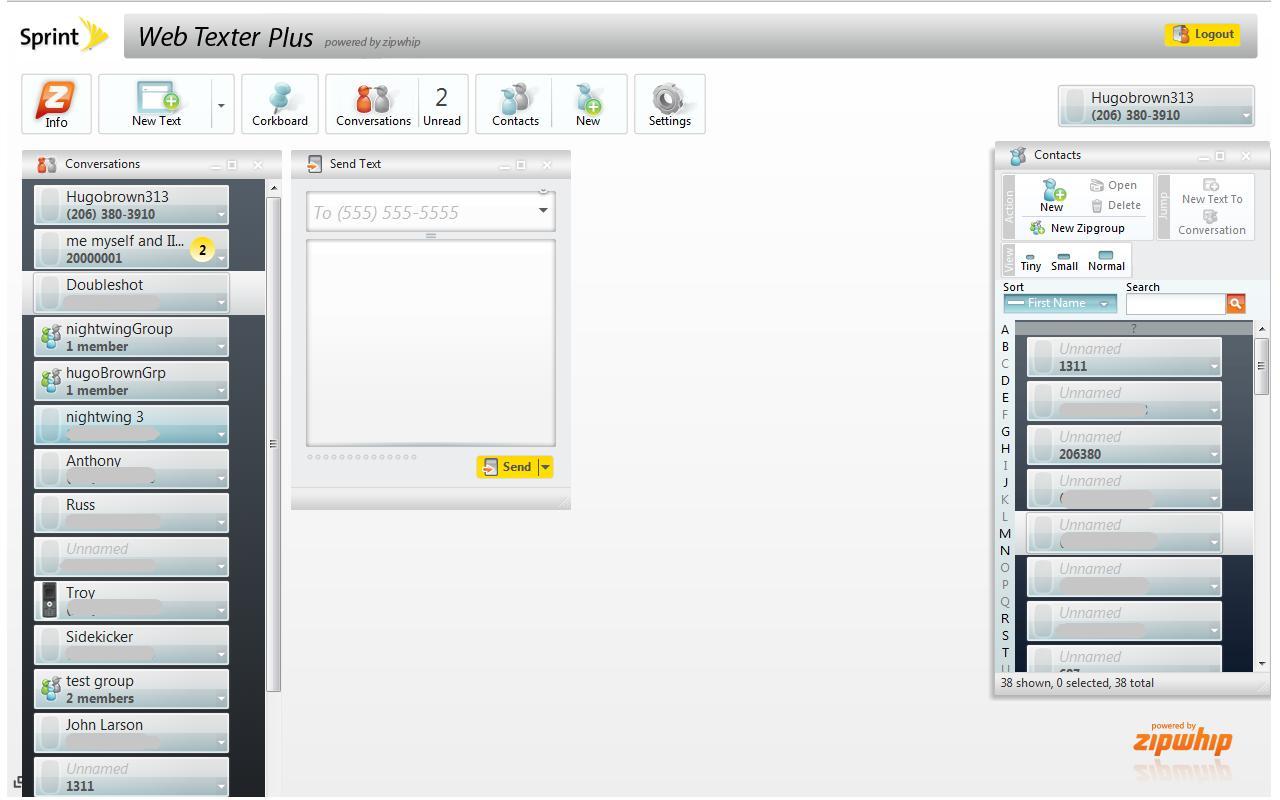Expand the Unnamed 1311 contact dropdown

[x=1214, y=367]
